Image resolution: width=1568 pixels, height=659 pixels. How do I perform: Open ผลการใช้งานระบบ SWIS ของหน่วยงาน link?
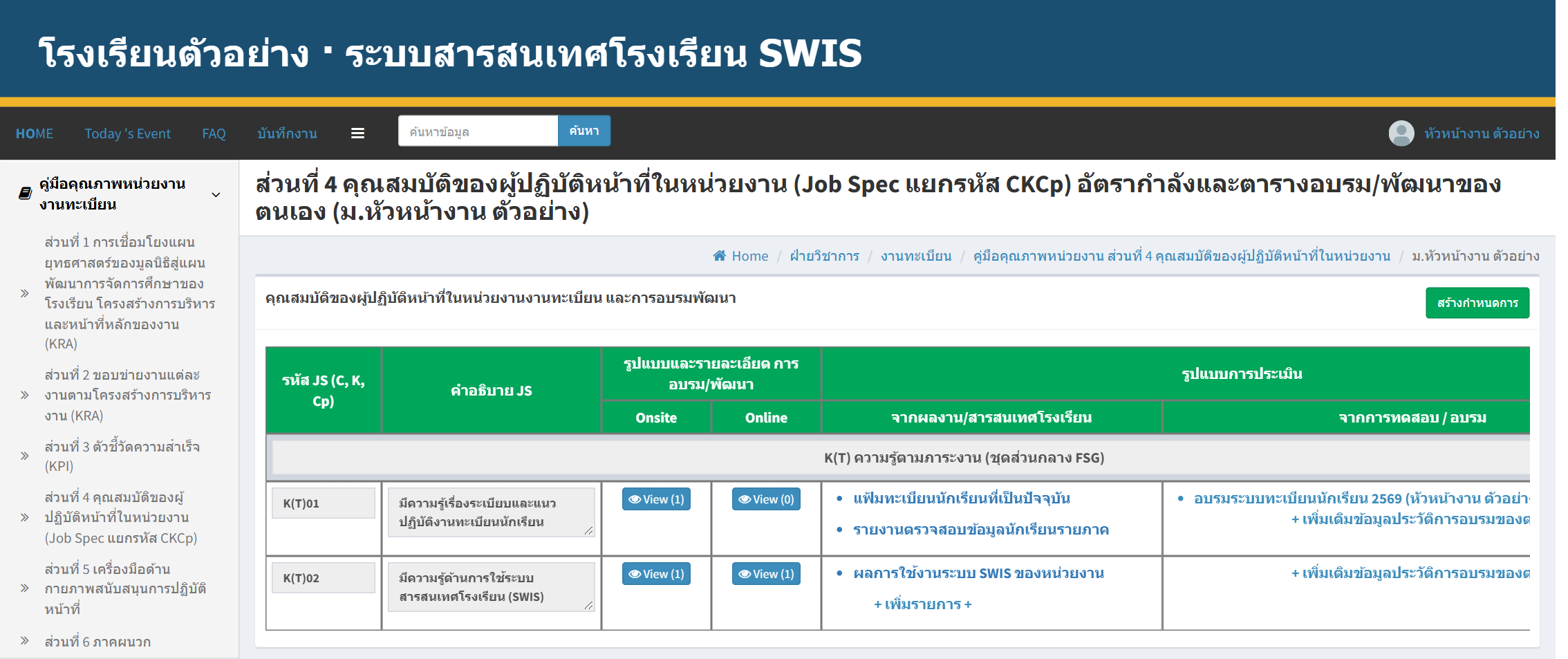point(978,573)
